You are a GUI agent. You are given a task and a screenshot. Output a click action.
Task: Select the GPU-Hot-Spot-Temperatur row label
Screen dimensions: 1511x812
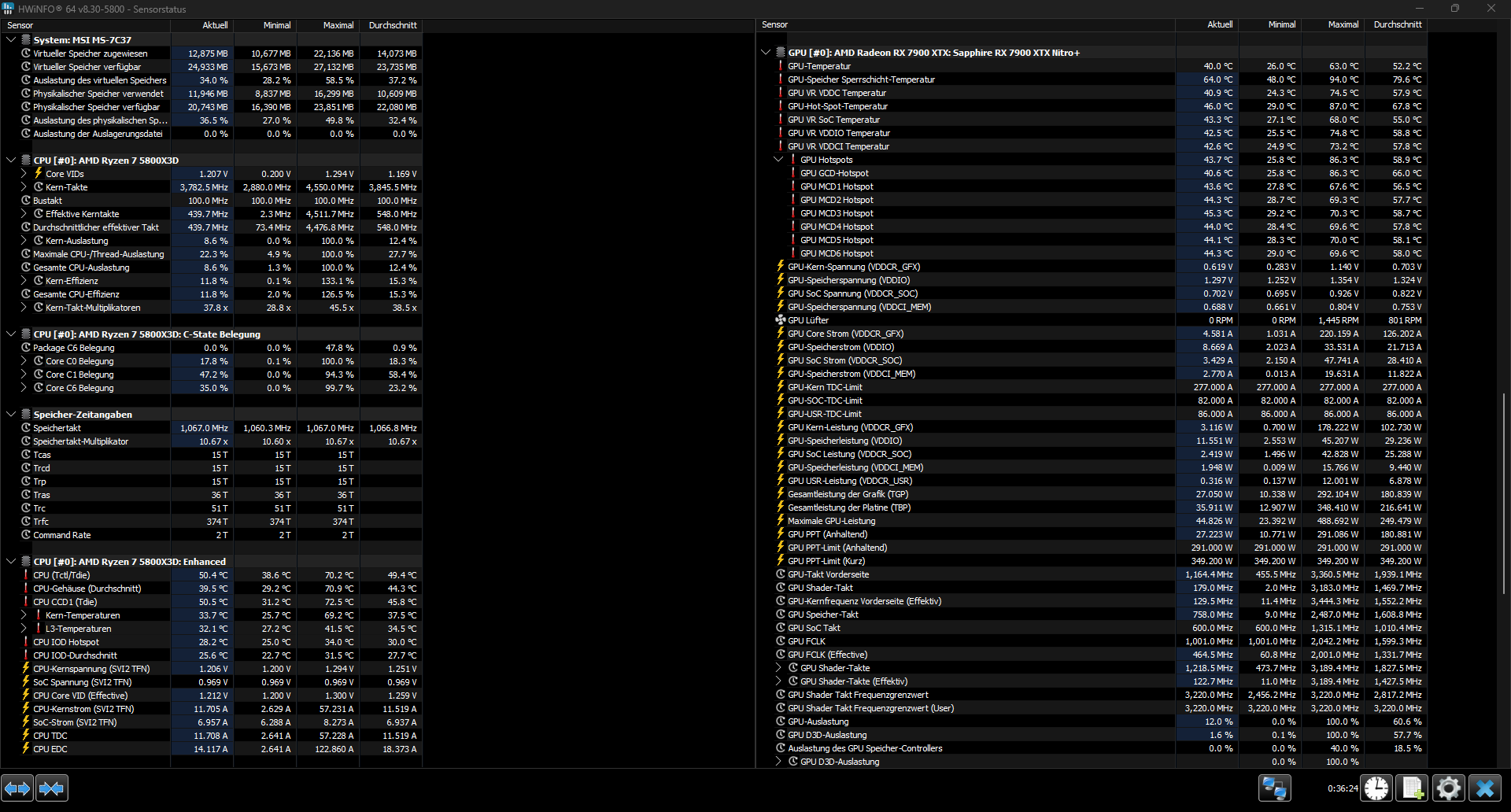click(837, 106)
